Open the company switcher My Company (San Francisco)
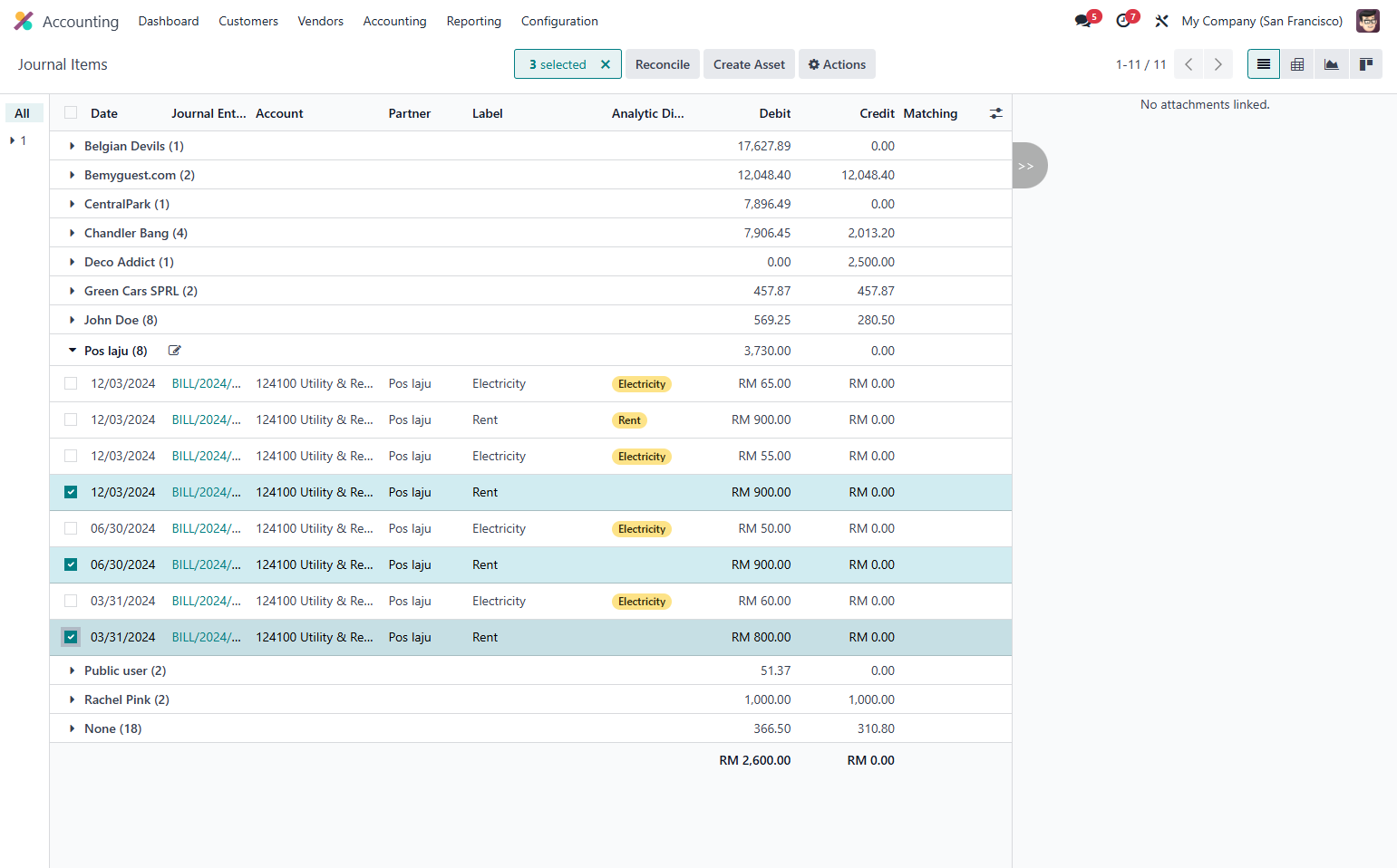Viewport: 1397px width, 868px height. point(1262,21)
